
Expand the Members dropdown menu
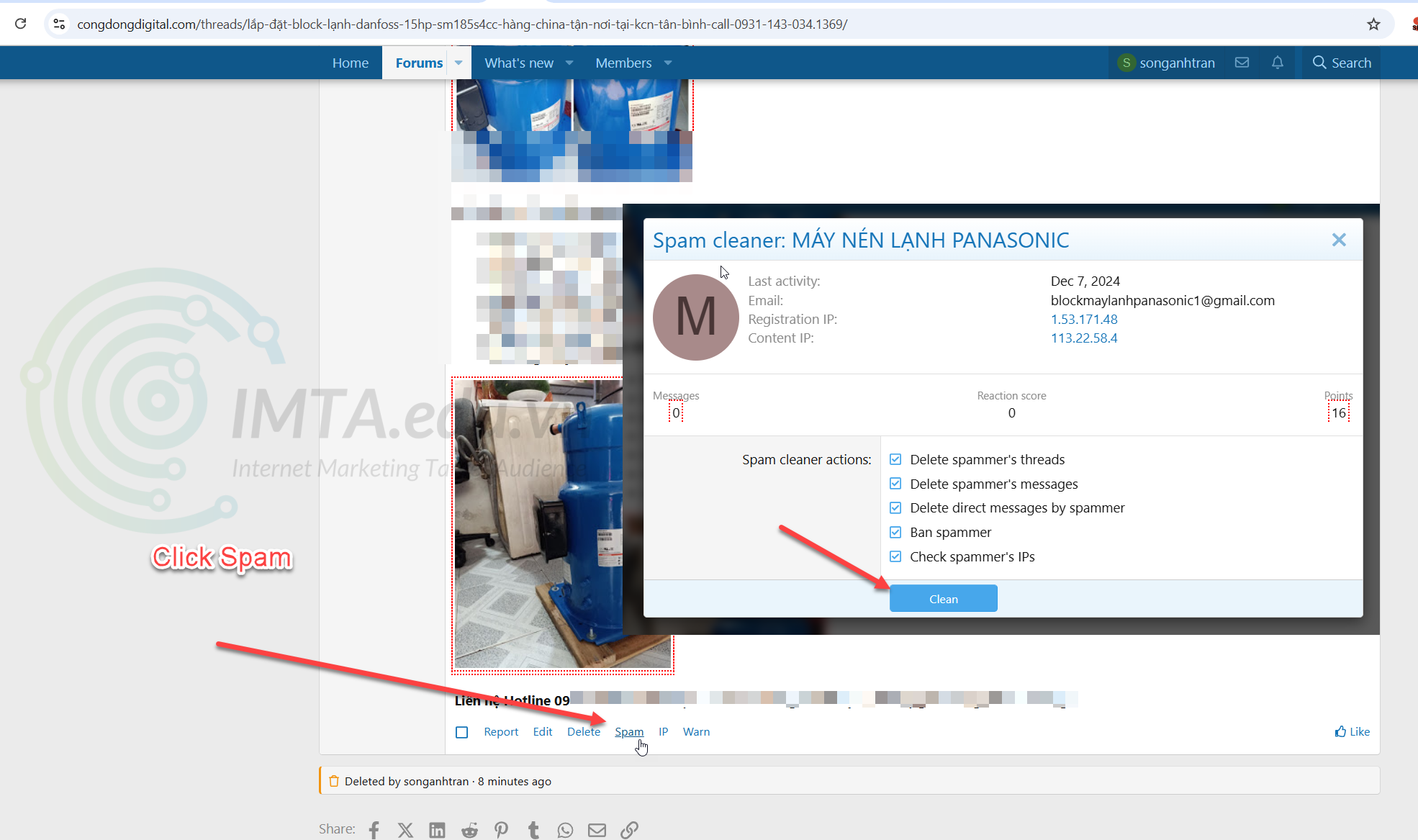click(x=668, y=63)
